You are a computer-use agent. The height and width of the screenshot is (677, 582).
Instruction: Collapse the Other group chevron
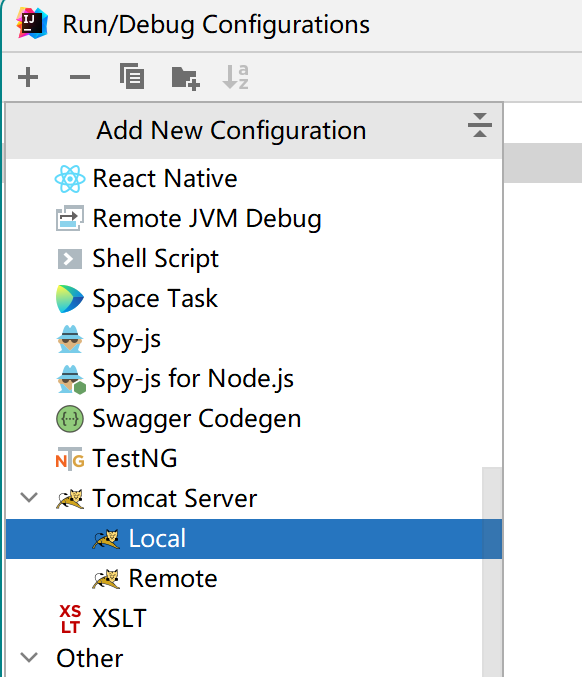29,658
